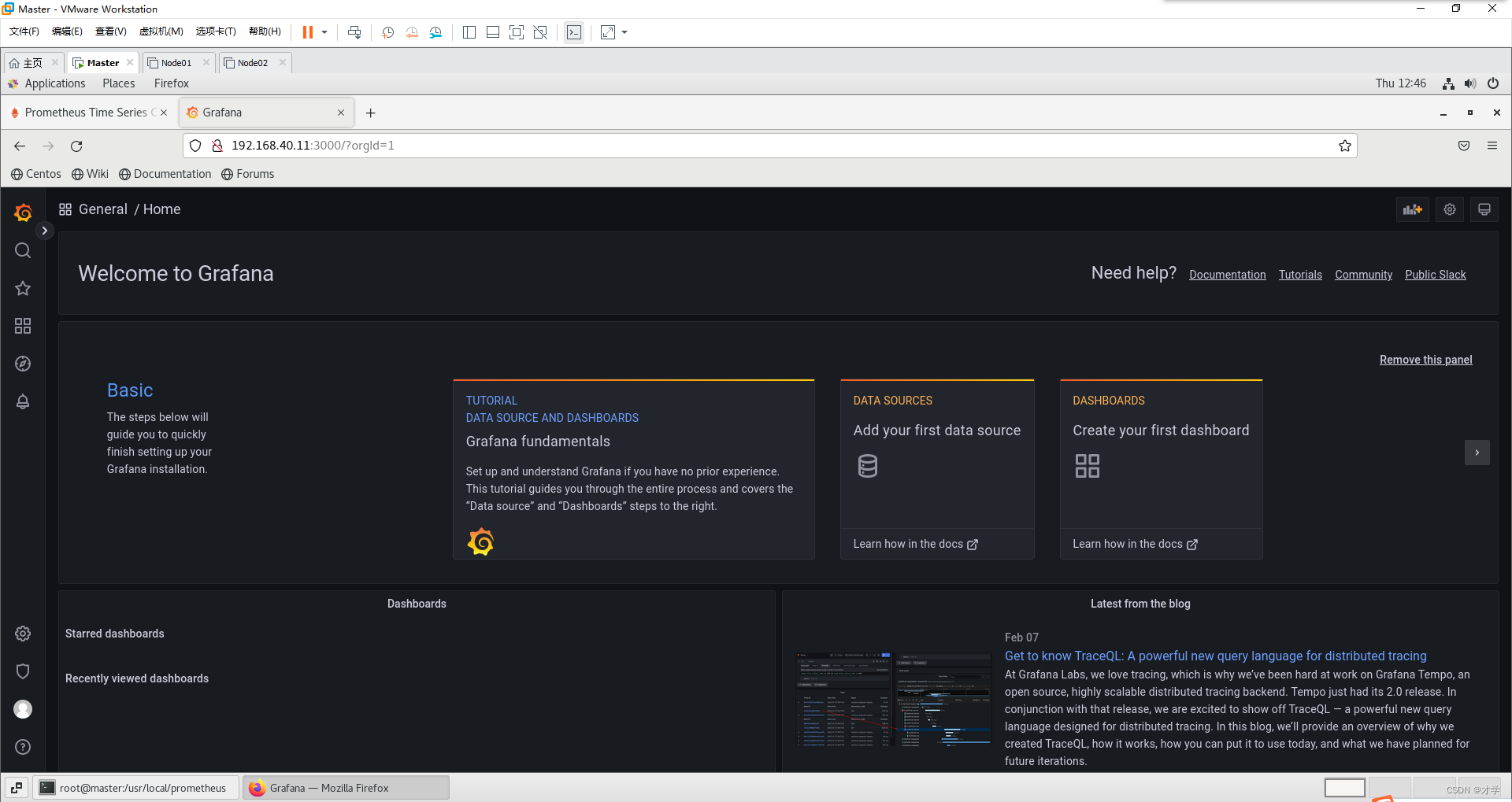Open the Wiki bookmark
Screen dimensions: 1512x802
click(90, 174)
